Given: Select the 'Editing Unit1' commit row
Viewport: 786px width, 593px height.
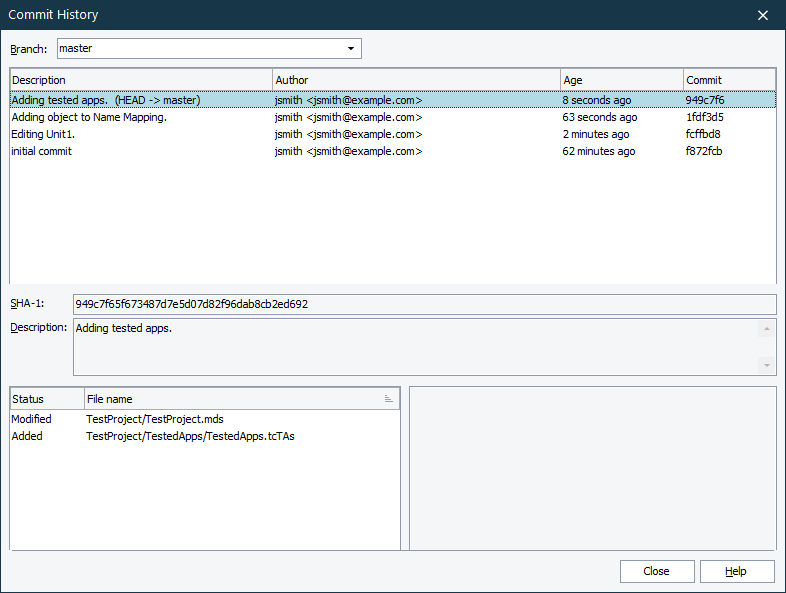Looking at the screenshot, I should point(50,134).
